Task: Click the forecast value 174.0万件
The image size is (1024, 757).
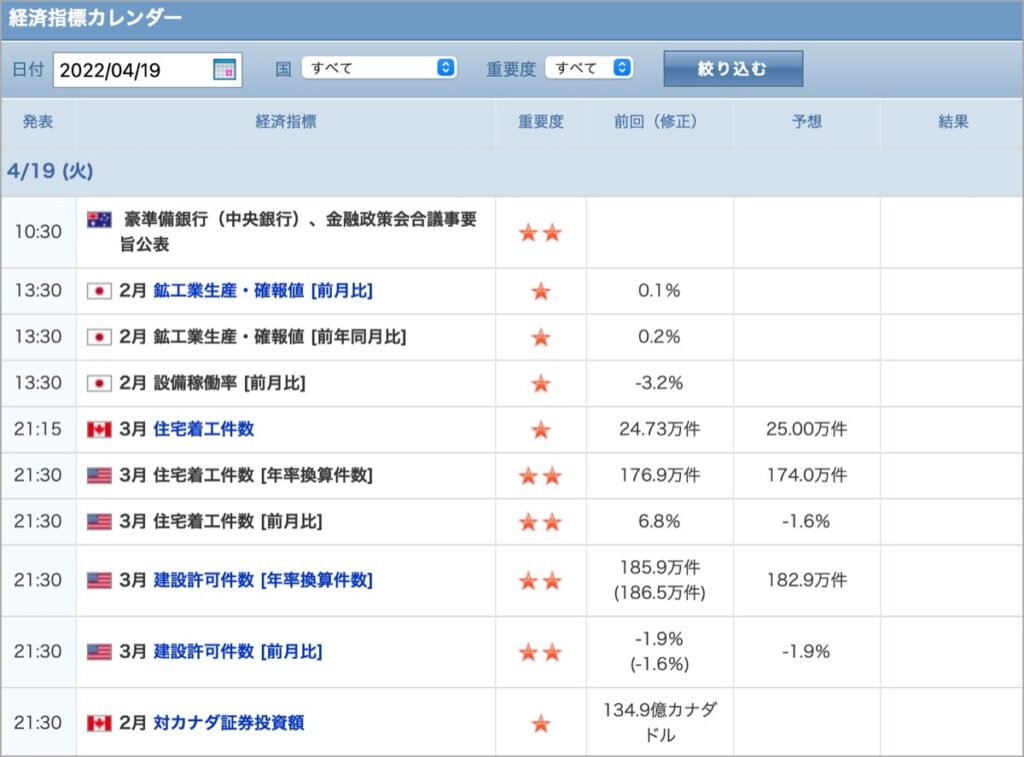Action: 807,475
